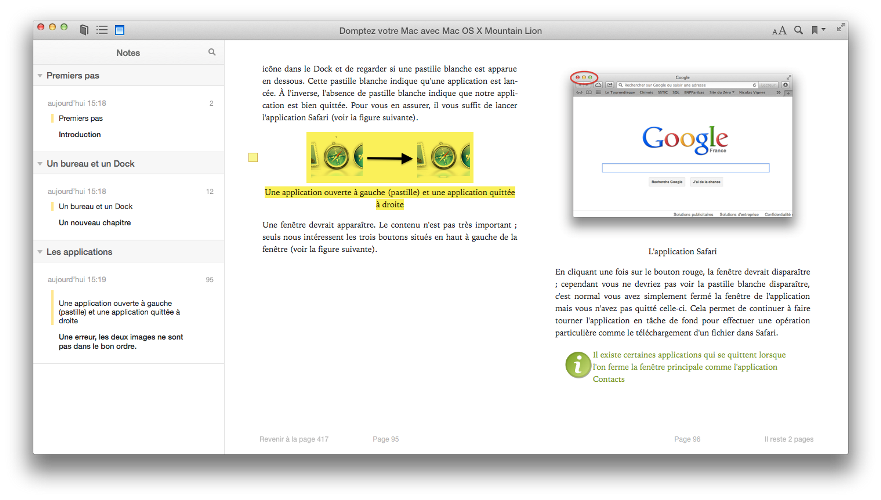This screenshot has width=881, height=500.
Task: Click Revenir à la page 417 link
Action: click(294, 439)
